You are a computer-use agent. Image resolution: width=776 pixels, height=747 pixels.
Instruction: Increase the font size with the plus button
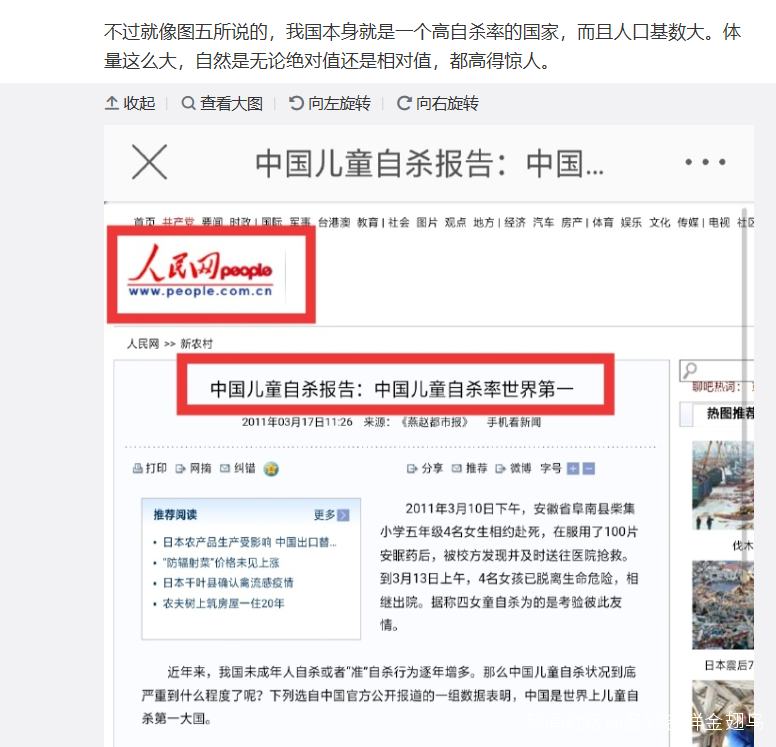(573, 468)
